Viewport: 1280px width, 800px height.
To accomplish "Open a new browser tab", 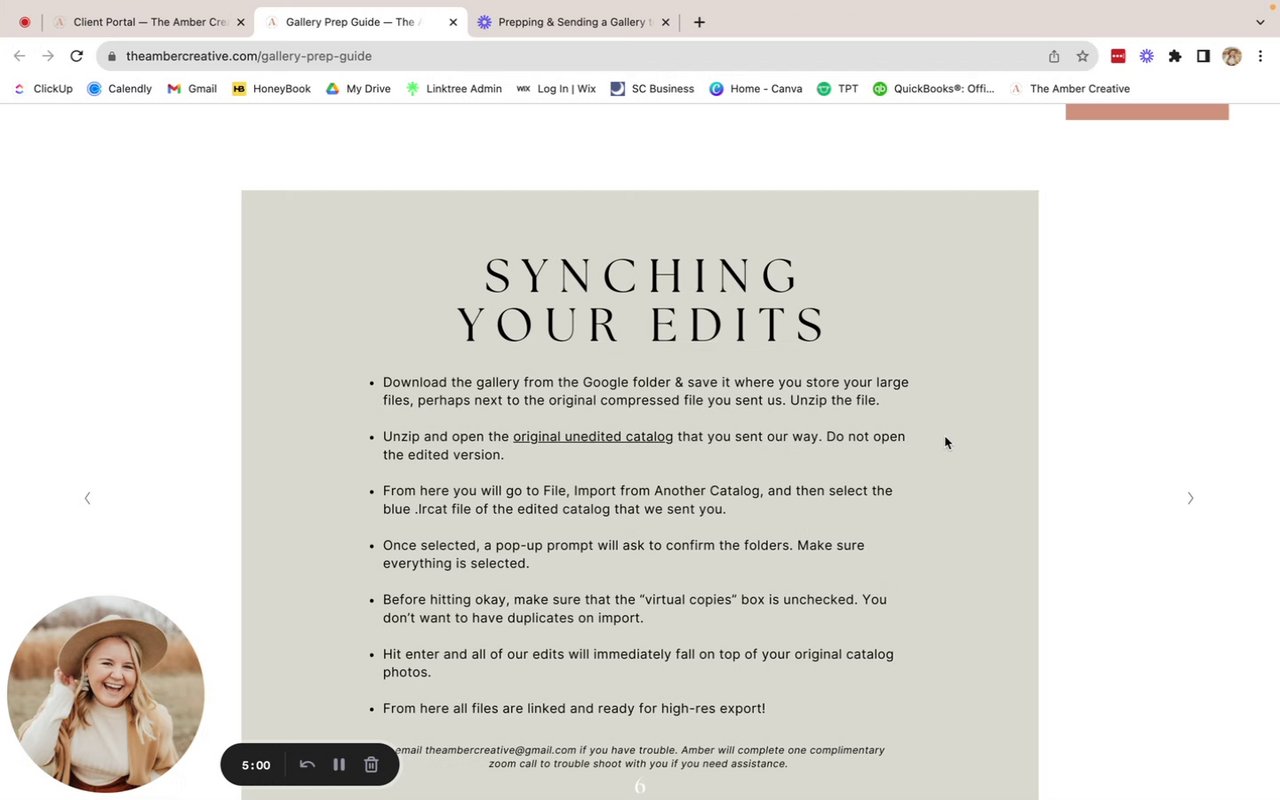I will point(699,22).
